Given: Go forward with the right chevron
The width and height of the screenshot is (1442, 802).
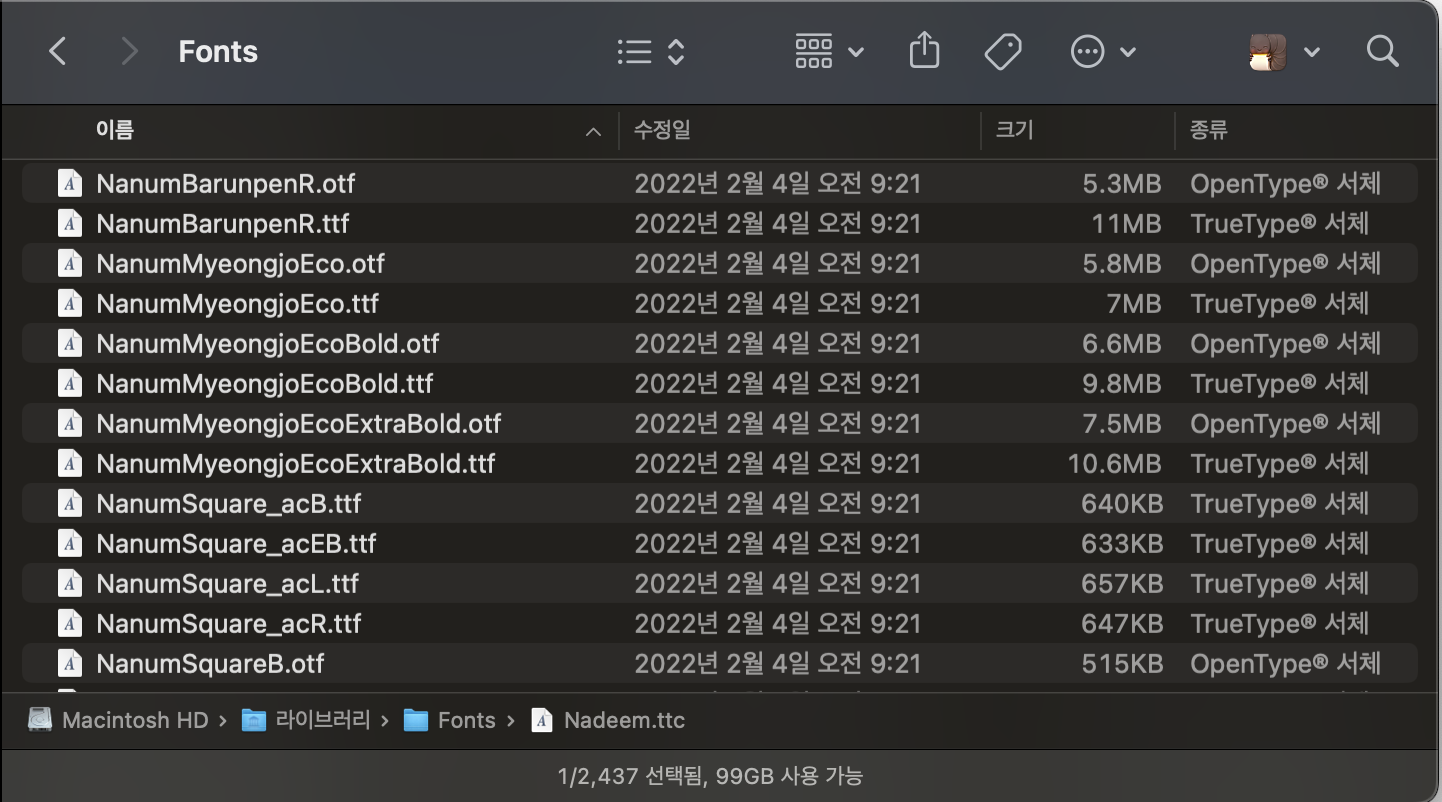Looking at the screenshot, I should coord(128,51).
